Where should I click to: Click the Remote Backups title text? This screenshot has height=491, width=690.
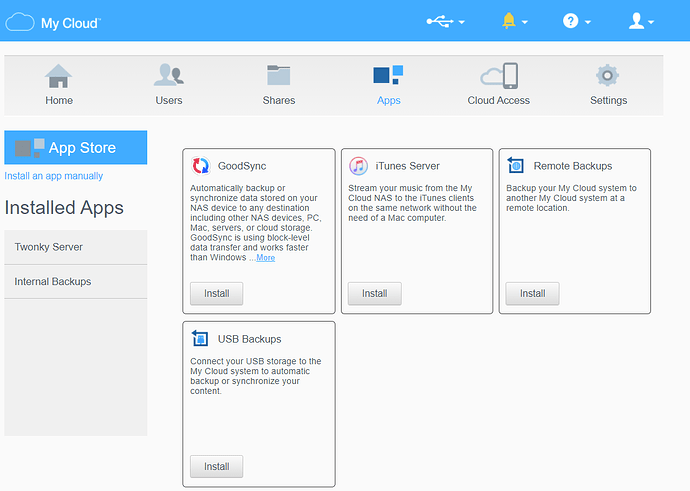coord(573,166)
